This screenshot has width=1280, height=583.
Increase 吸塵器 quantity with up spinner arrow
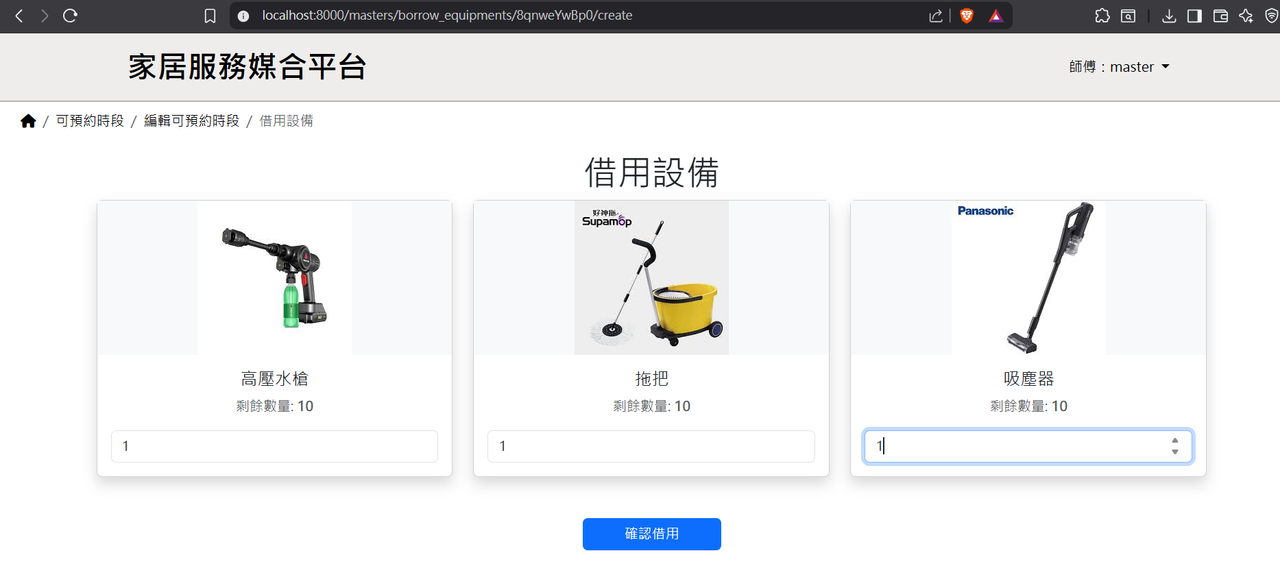click(x=1174, y=440)
